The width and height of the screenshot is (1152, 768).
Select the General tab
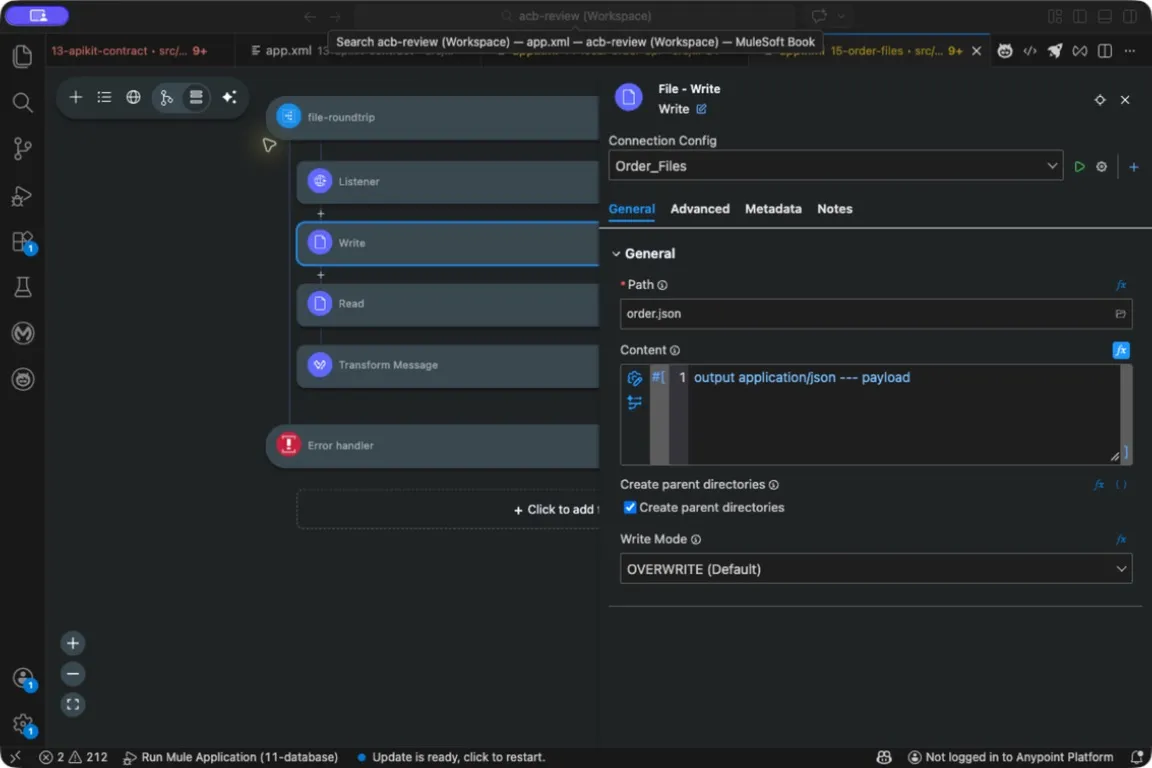point(631,209)
